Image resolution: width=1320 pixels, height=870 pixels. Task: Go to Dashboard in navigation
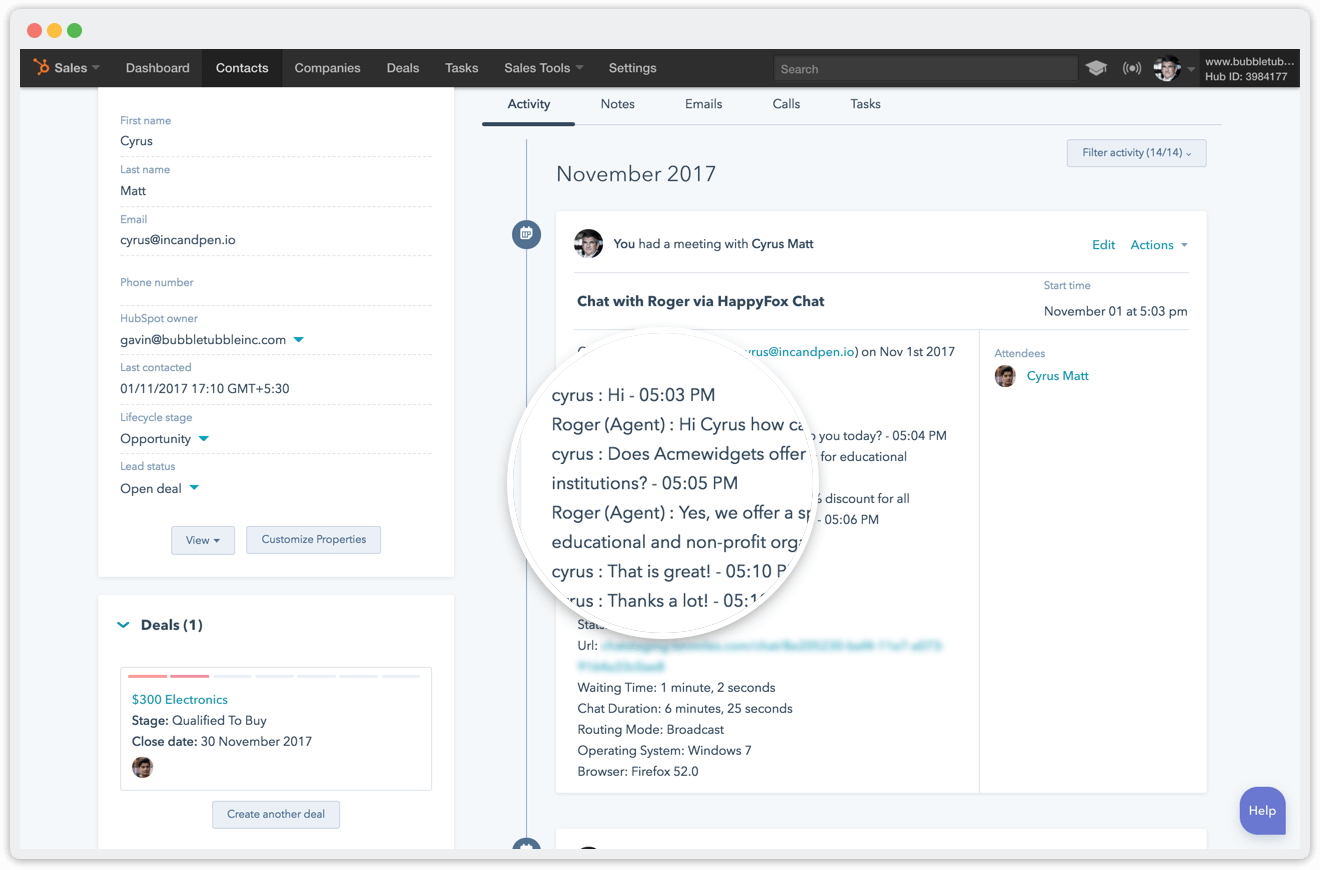[157, 68]
